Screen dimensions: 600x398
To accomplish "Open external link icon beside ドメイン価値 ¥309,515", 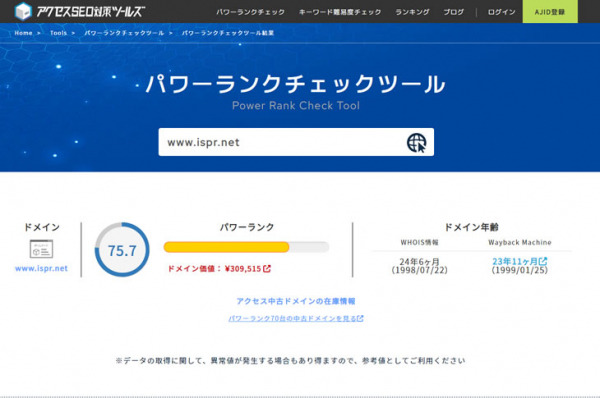I will click(267, 269).
